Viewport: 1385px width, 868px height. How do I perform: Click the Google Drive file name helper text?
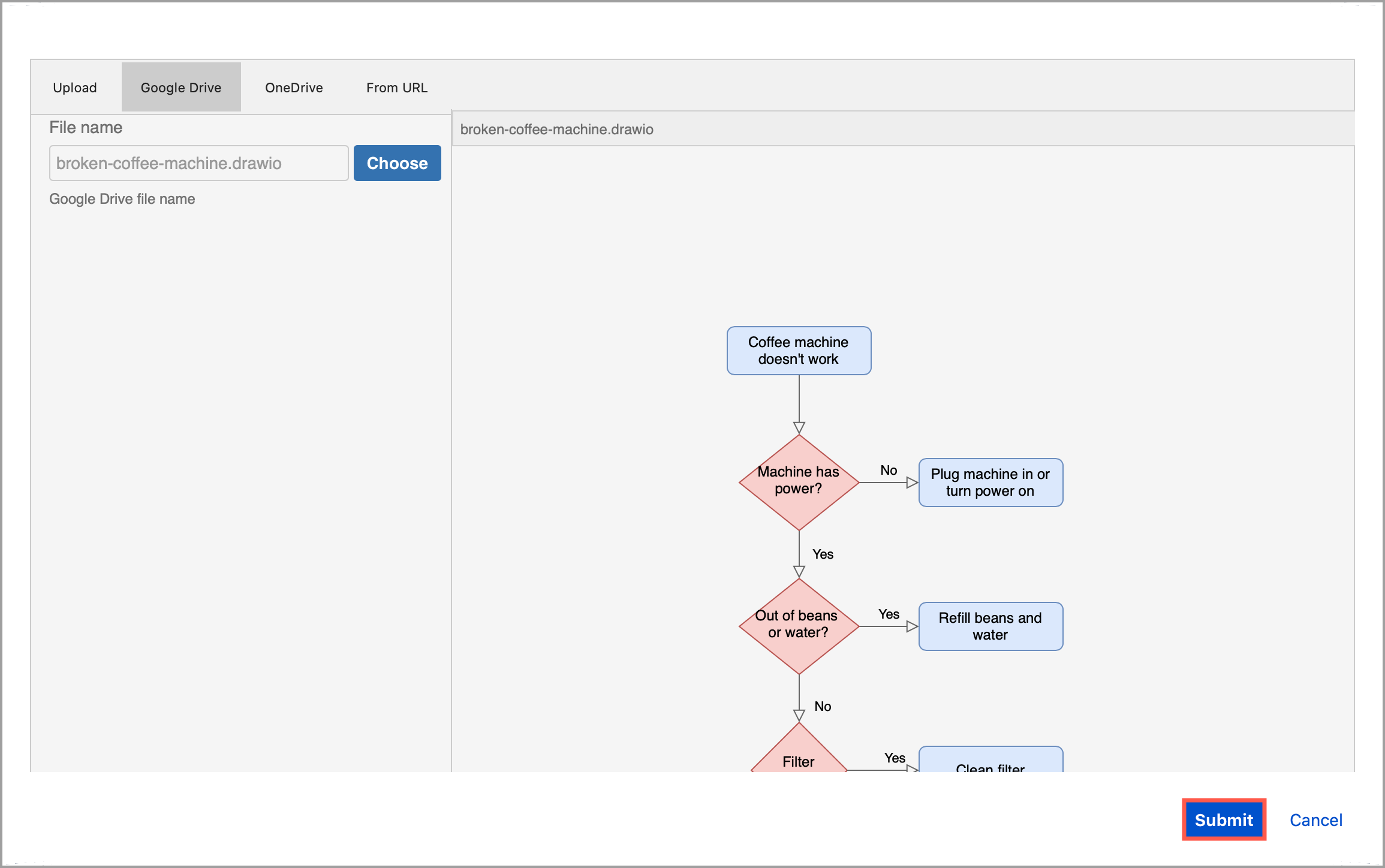pos(122,198)
